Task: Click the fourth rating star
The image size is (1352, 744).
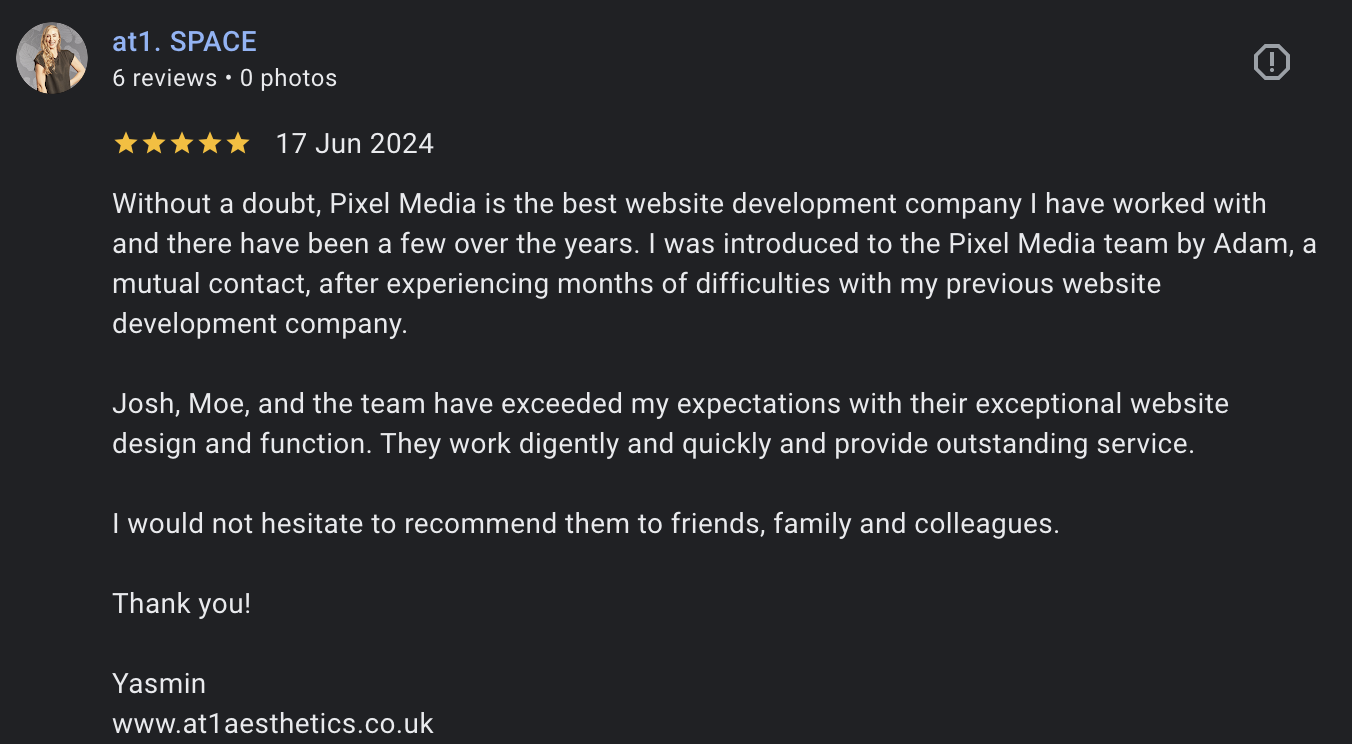Action: pyautogui.click(x=209, y=144)
